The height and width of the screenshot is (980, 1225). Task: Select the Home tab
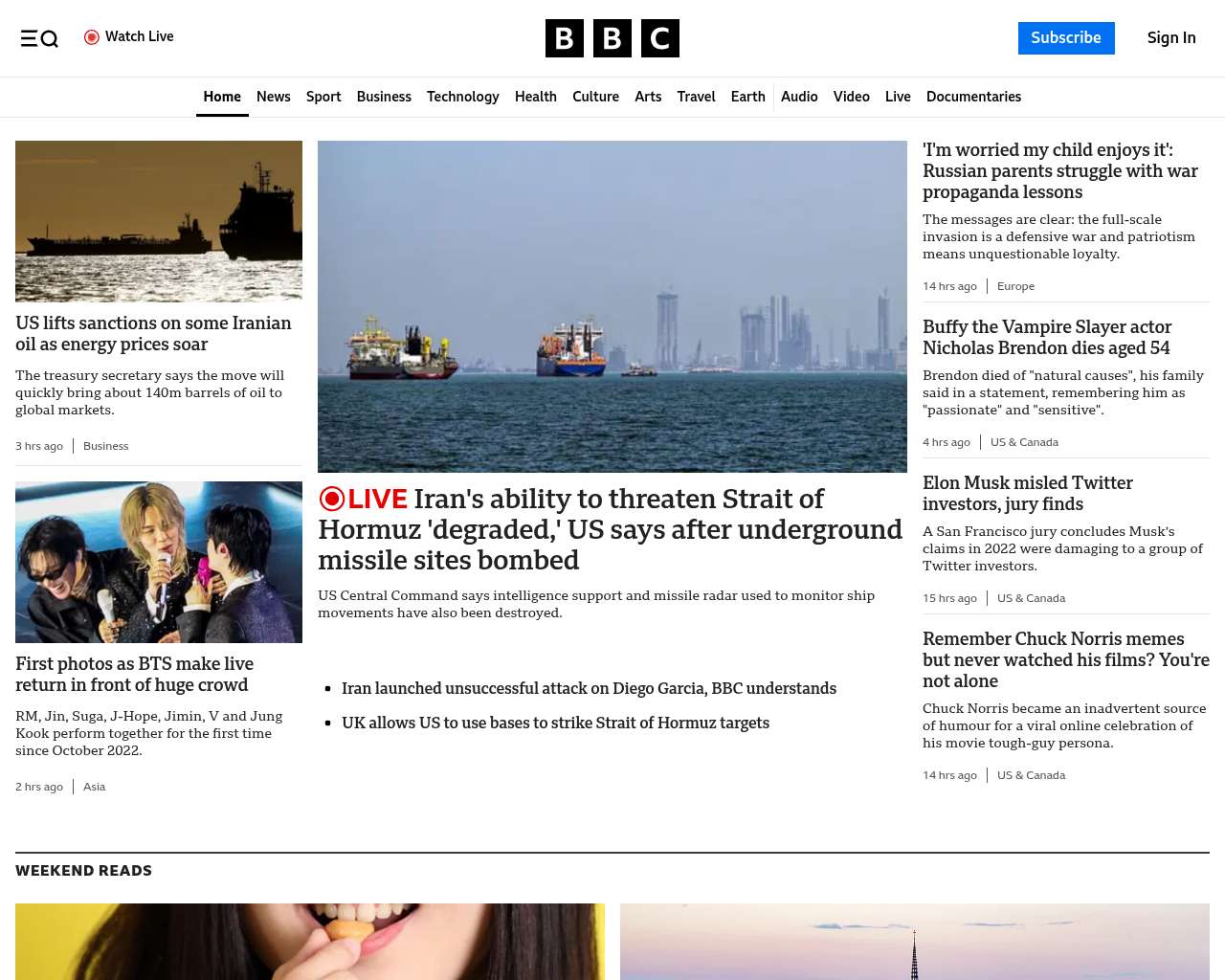tap(222, 97)
